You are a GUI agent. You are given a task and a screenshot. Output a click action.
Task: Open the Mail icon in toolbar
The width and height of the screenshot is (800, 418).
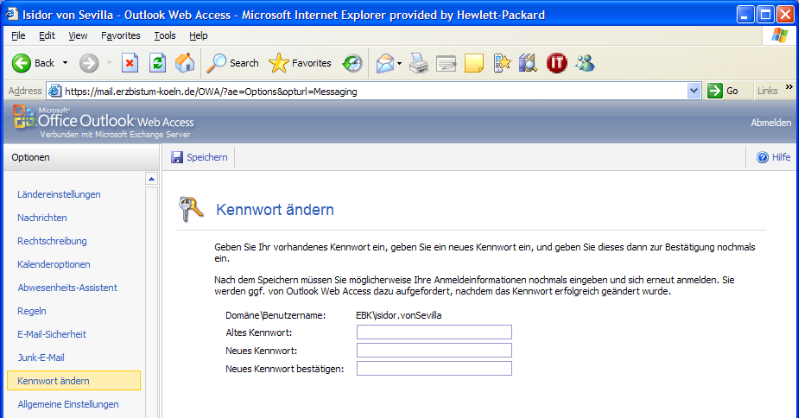click(x=385, y=63)
